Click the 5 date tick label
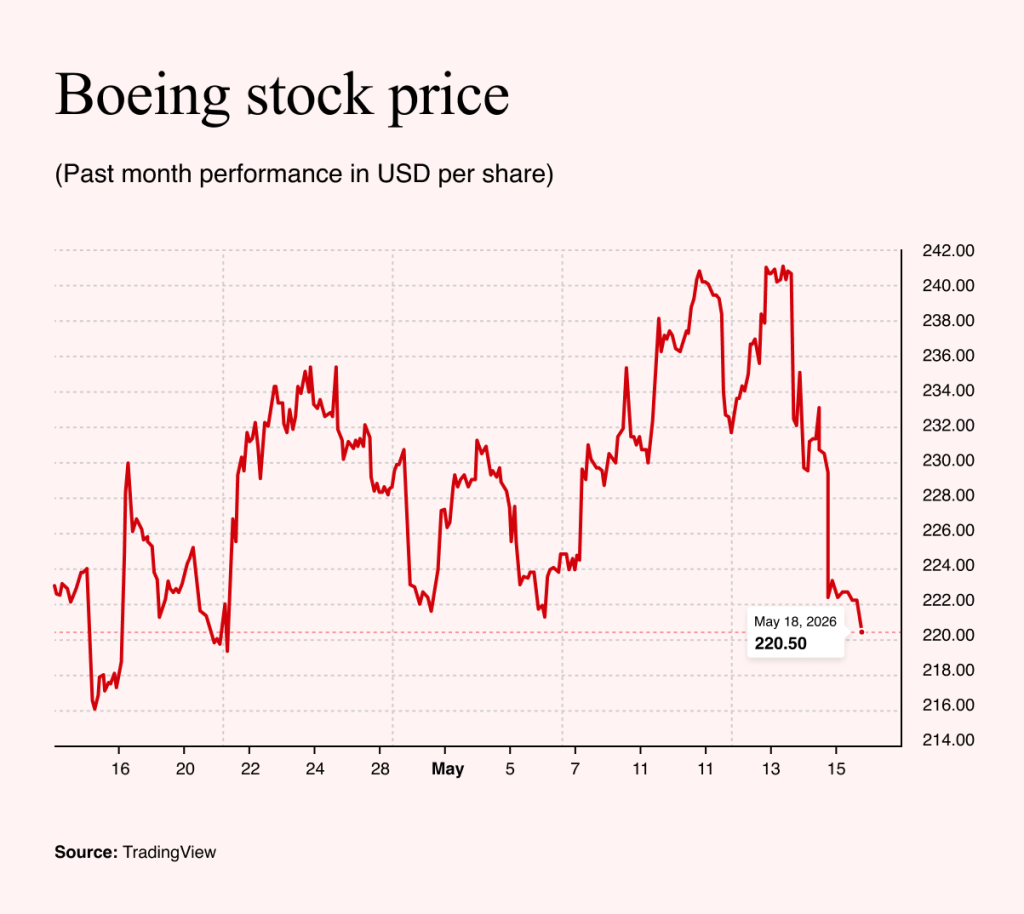The height and width of the screenshot is (914, 1024). click(510, 769)
